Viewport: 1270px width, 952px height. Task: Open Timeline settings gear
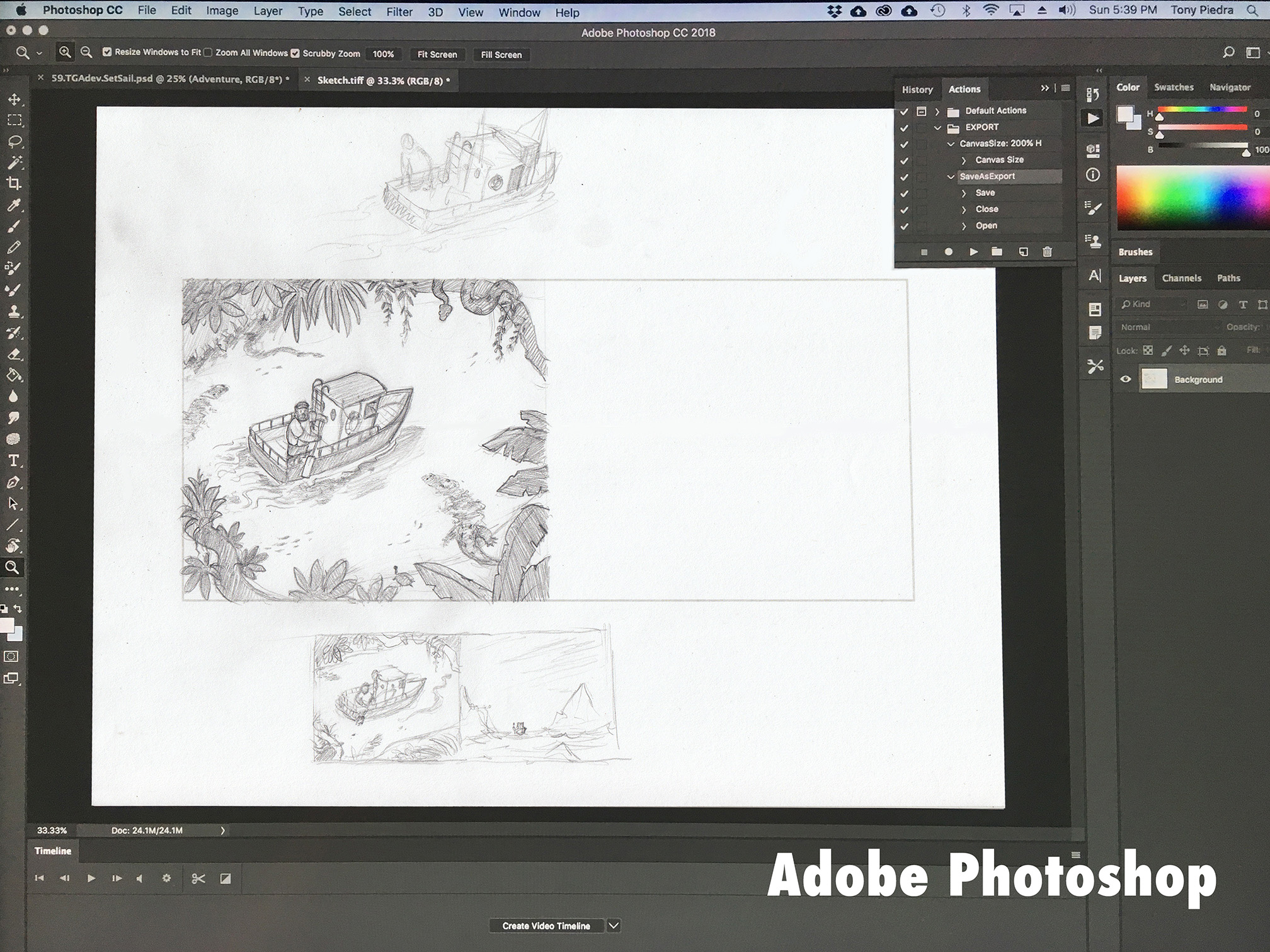[x=166, y=878]
